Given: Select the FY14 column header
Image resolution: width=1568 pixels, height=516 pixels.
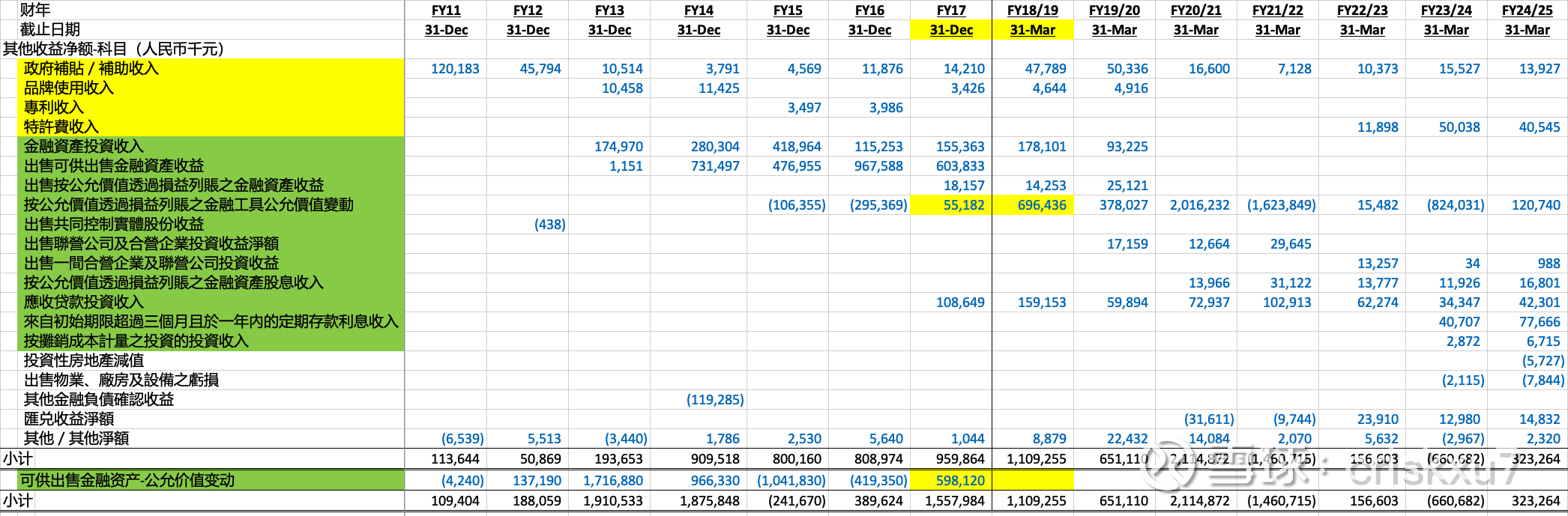Looking at the screenshot, I should pyautogui.click(x=699, y=10).
